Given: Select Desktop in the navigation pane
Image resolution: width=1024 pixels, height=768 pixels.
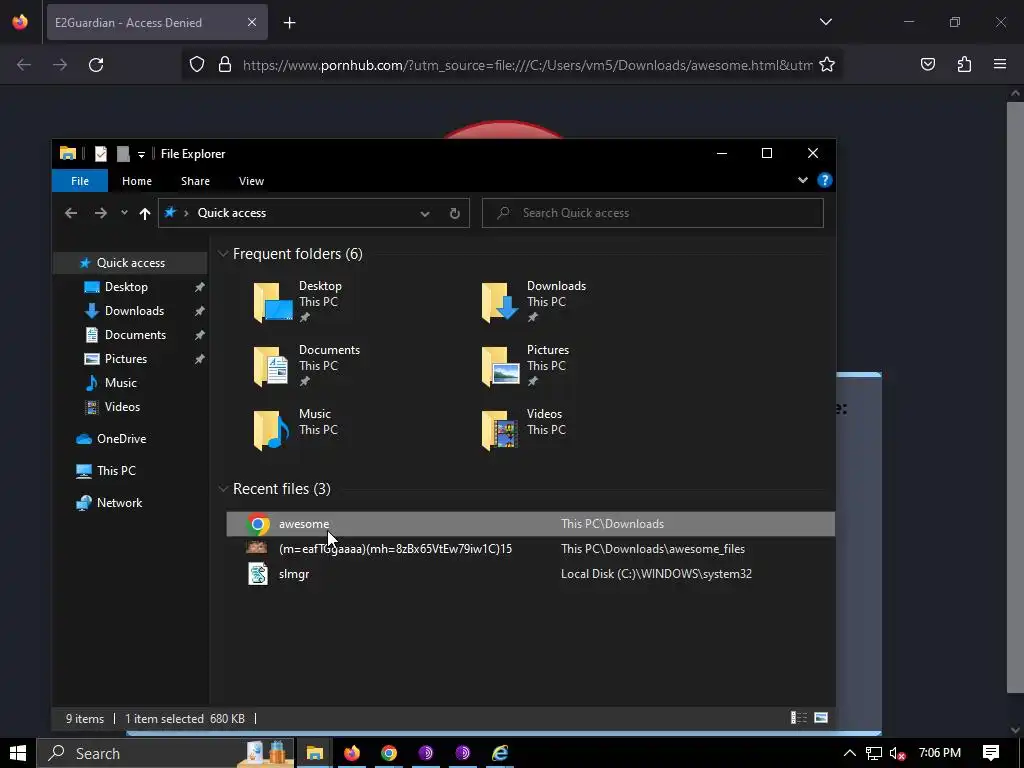Looking at the screenshot, I should (x=126, y=287).
